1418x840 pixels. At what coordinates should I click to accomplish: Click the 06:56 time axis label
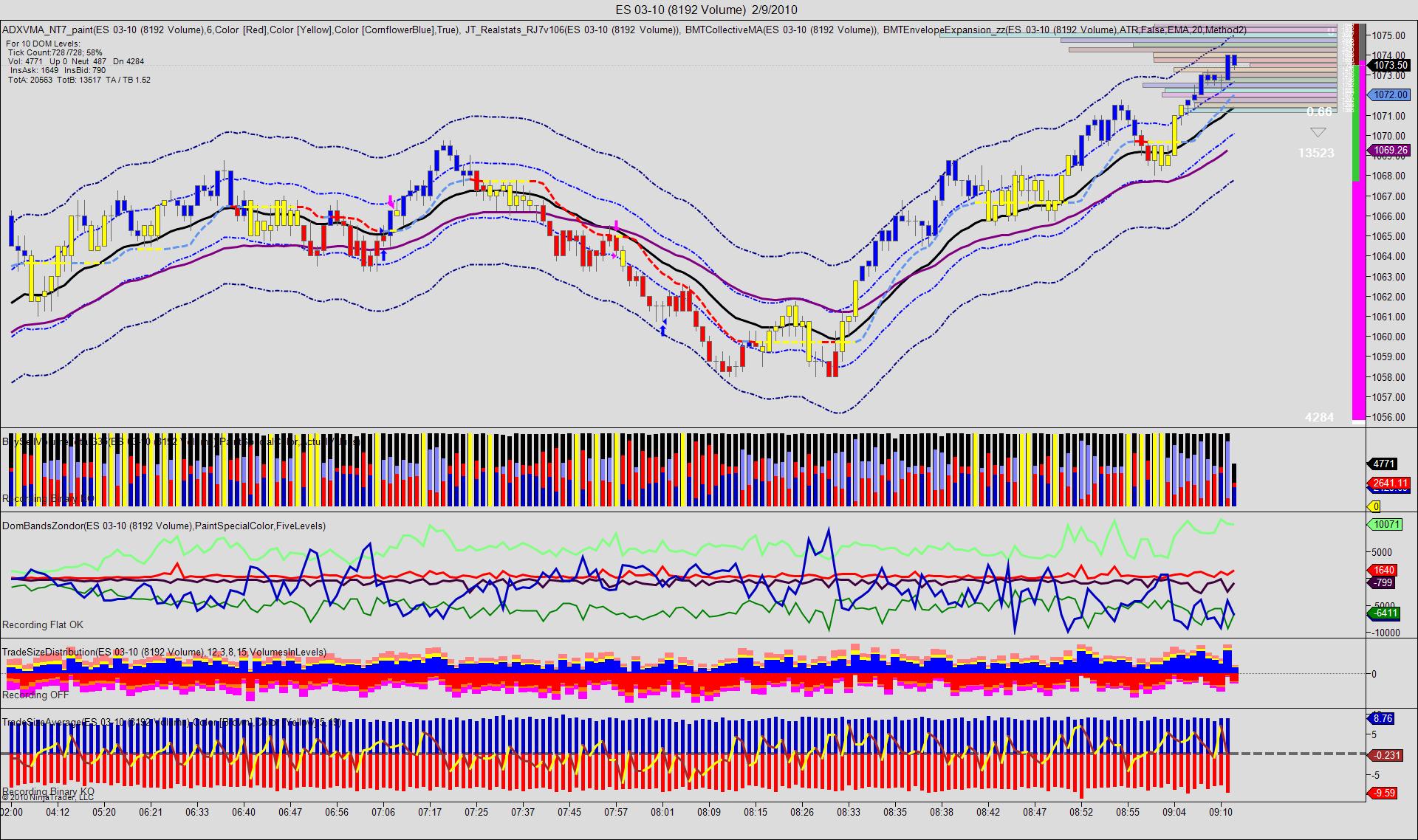tap(337, 812)
